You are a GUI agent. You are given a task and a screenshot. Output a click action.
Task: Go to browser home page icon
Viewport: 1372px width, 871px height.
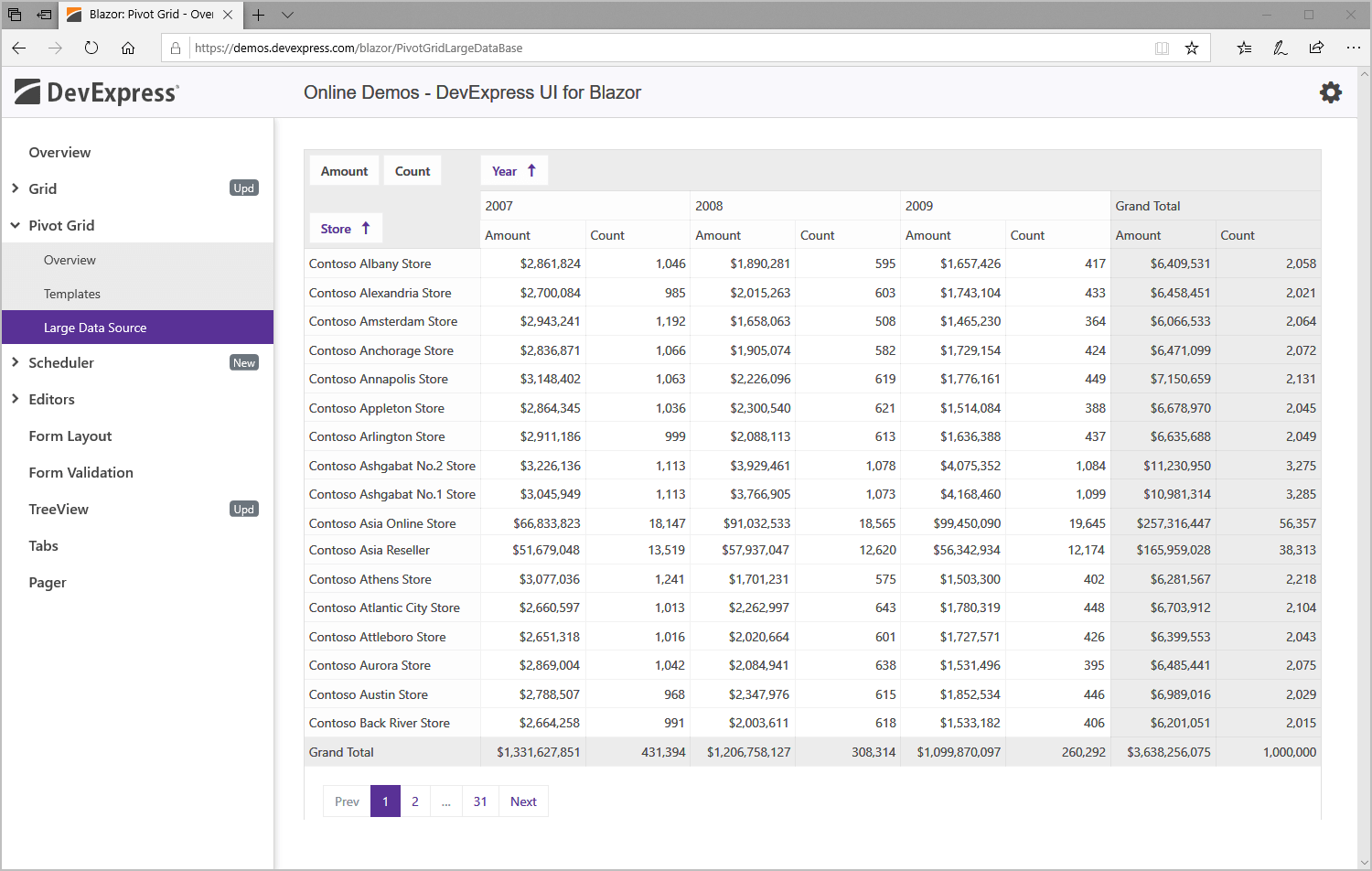128,48
